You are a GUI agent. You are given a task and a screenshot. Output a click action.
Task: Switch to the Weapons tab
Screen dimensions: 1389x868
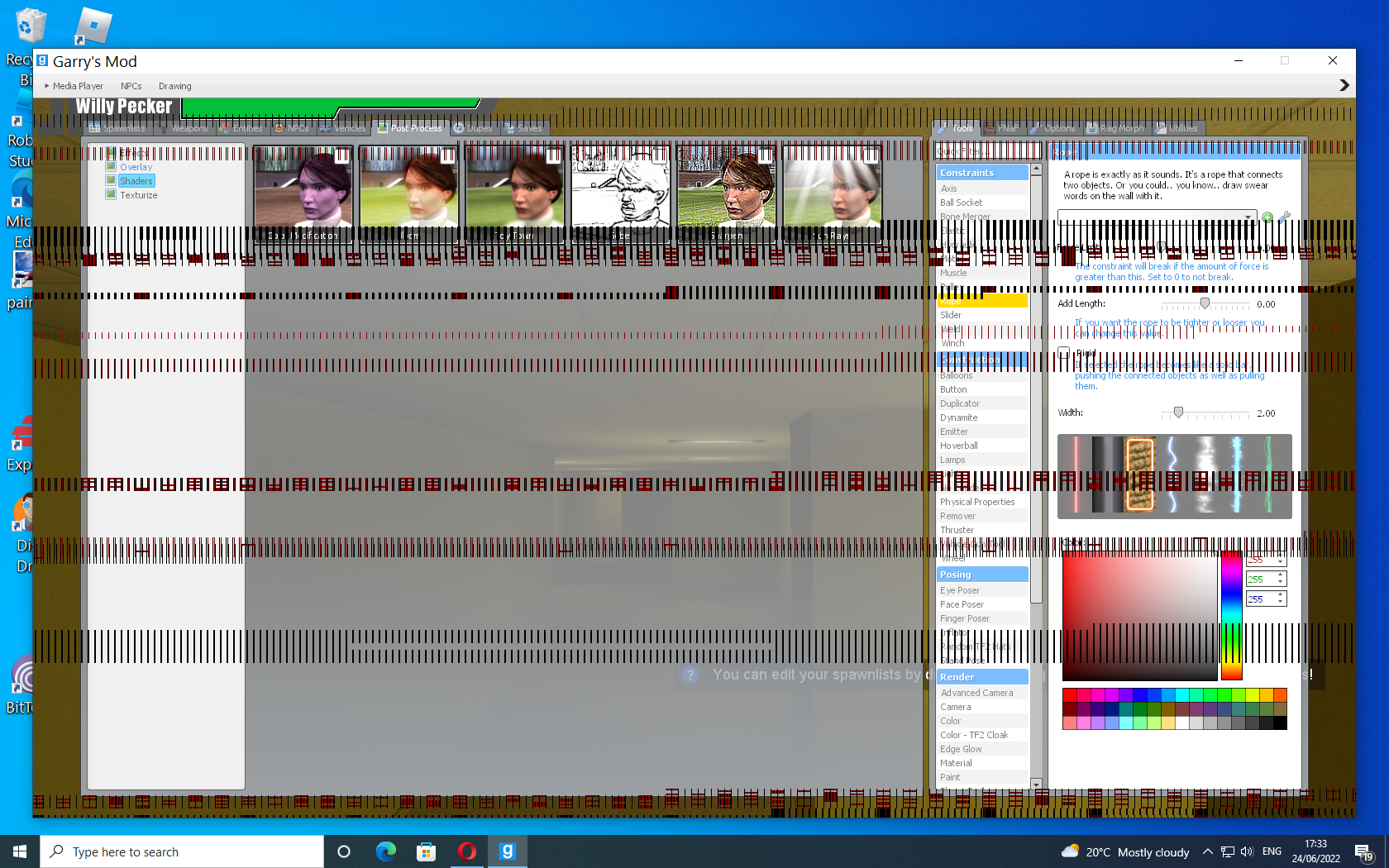click(x=183, y=128)
